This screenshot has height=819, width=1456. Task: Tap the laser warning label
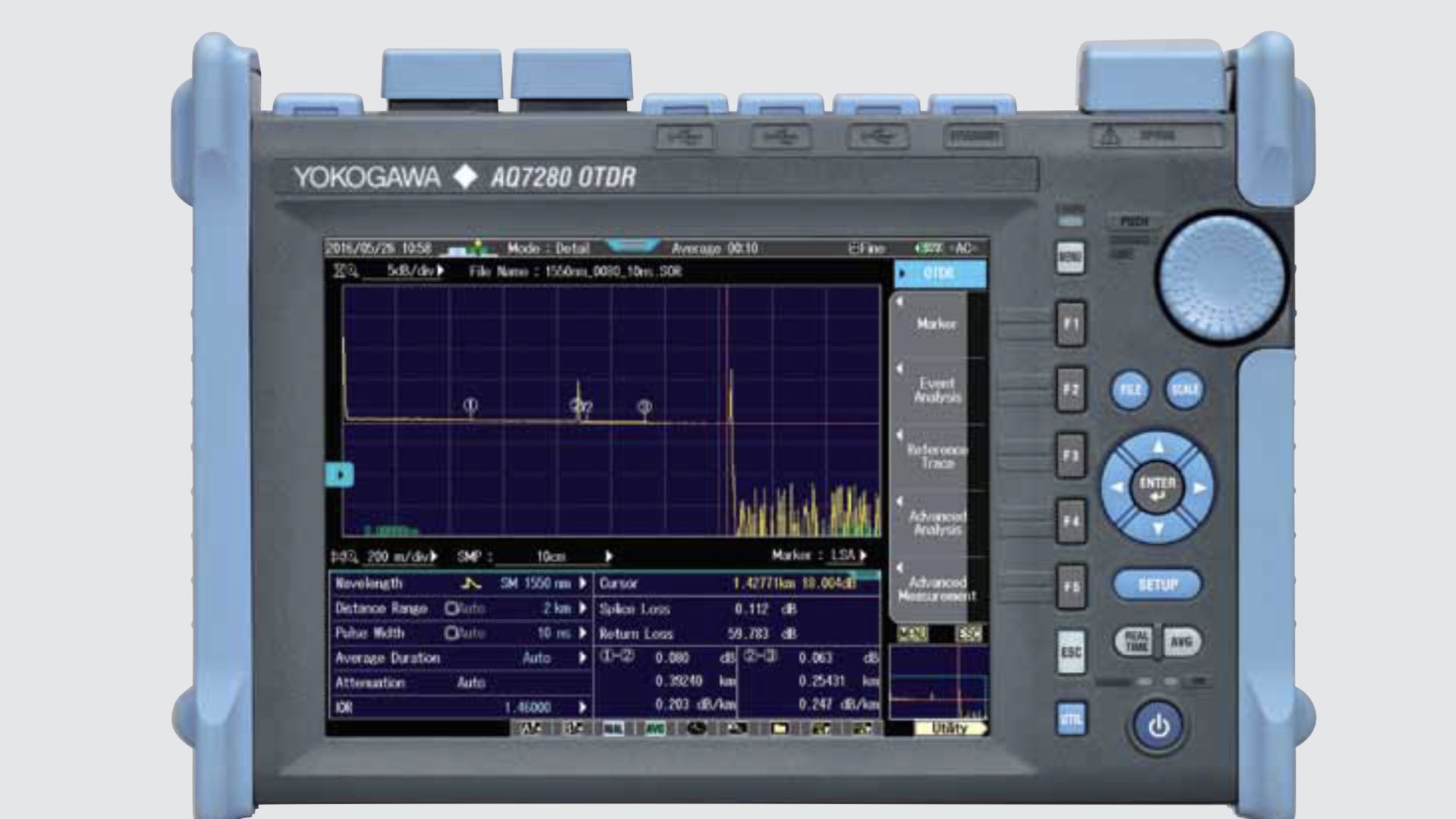(1157, 136)
